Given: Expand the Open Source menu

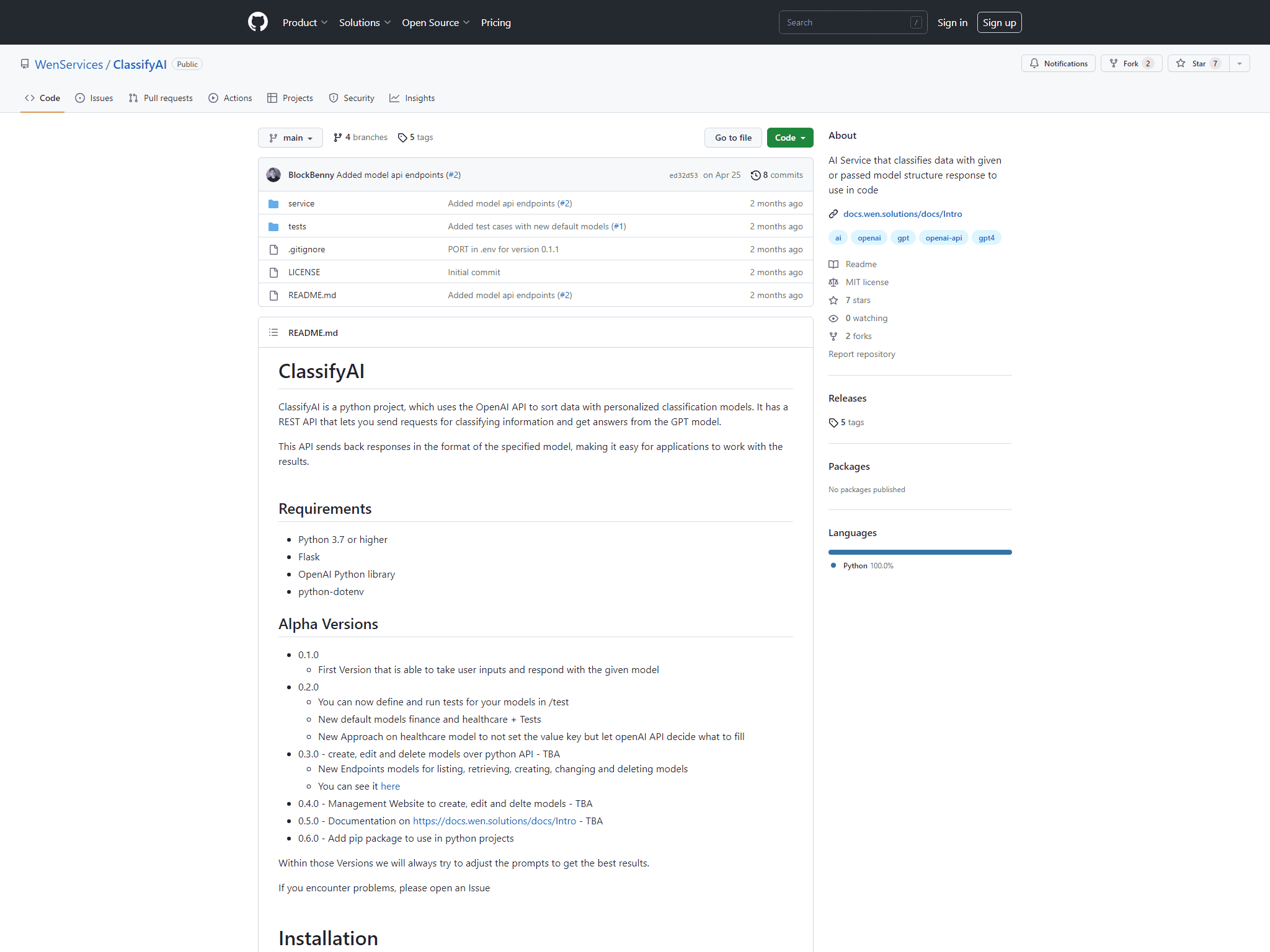Looking at the screenshot, I should (435, 22).
